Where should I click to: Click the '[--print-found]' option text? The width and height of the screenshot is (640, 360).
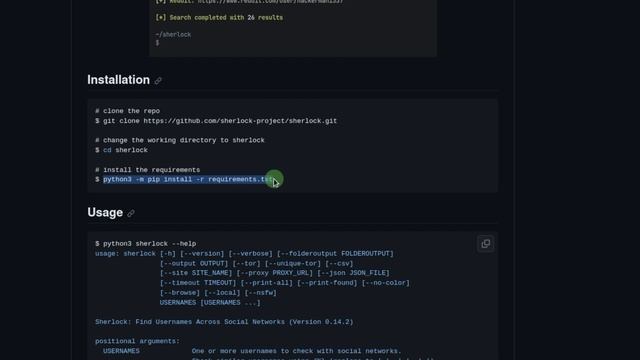(327, 283)
